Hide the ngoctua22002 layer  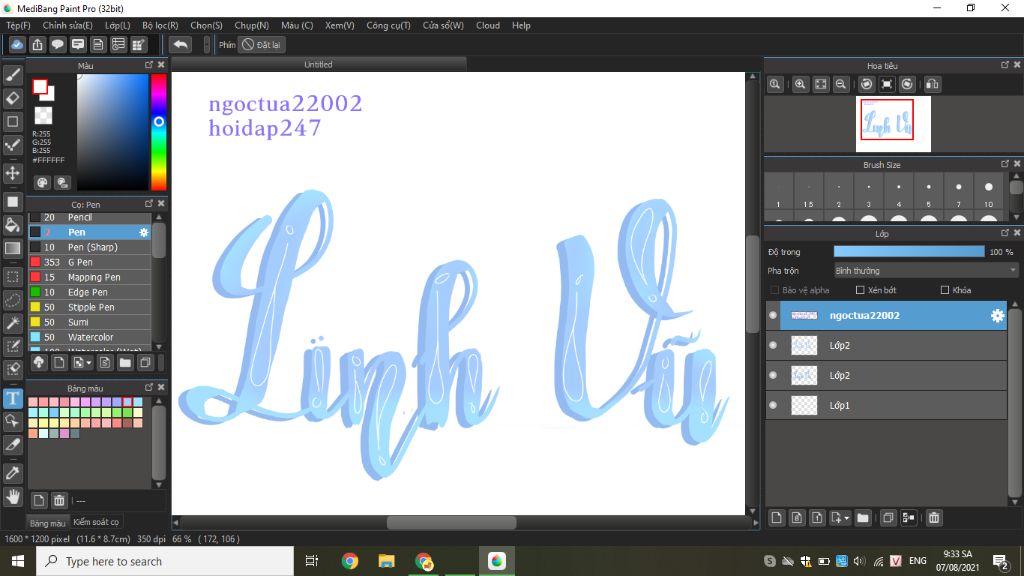[x=773, y=315]
